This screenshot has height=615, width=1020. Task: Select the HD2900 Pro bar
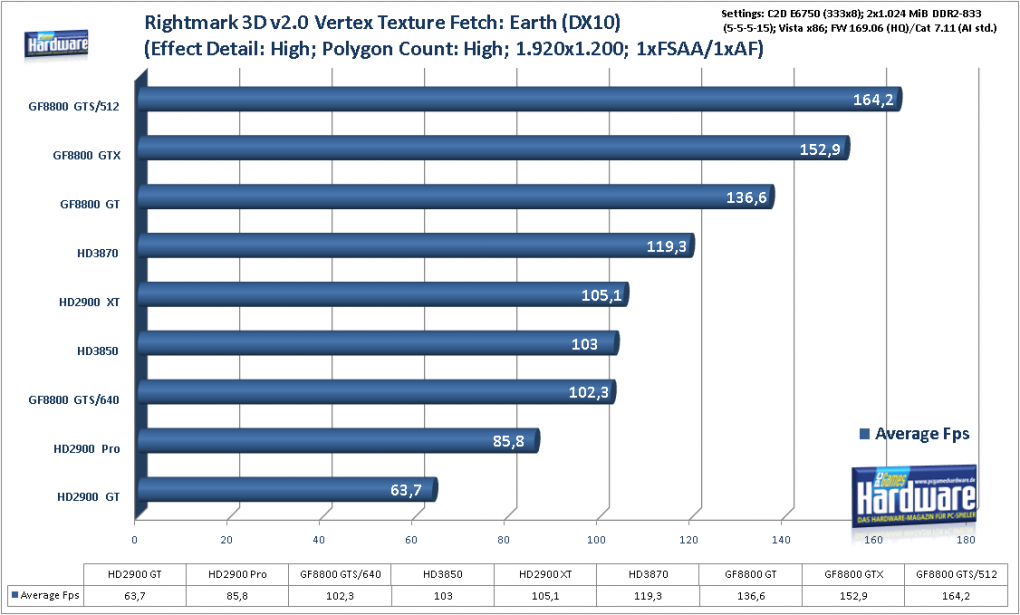pyautogui.click(x=338, y=441)
